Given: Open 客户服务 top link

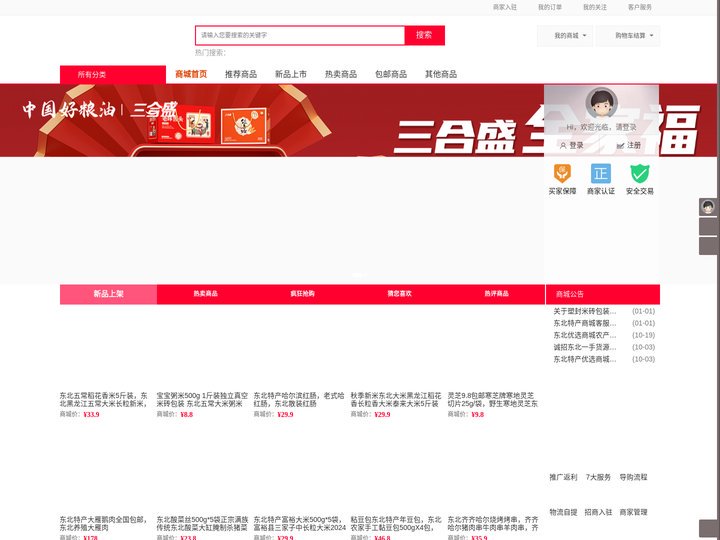Looking at the screenshot, I should pos(640,7).
